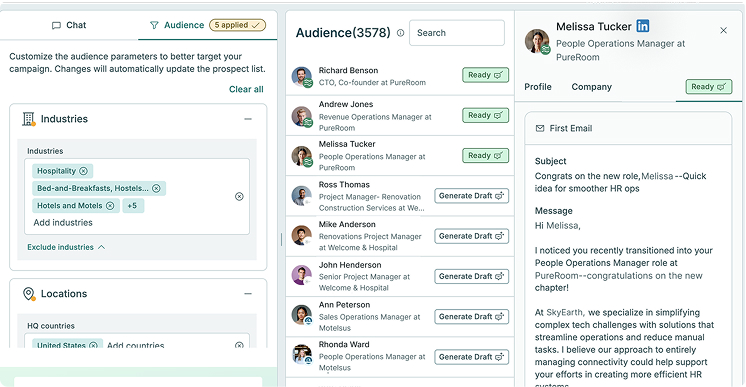Click 'Hi Melissa,' in email message
The image size is (746, 387).
557,226
